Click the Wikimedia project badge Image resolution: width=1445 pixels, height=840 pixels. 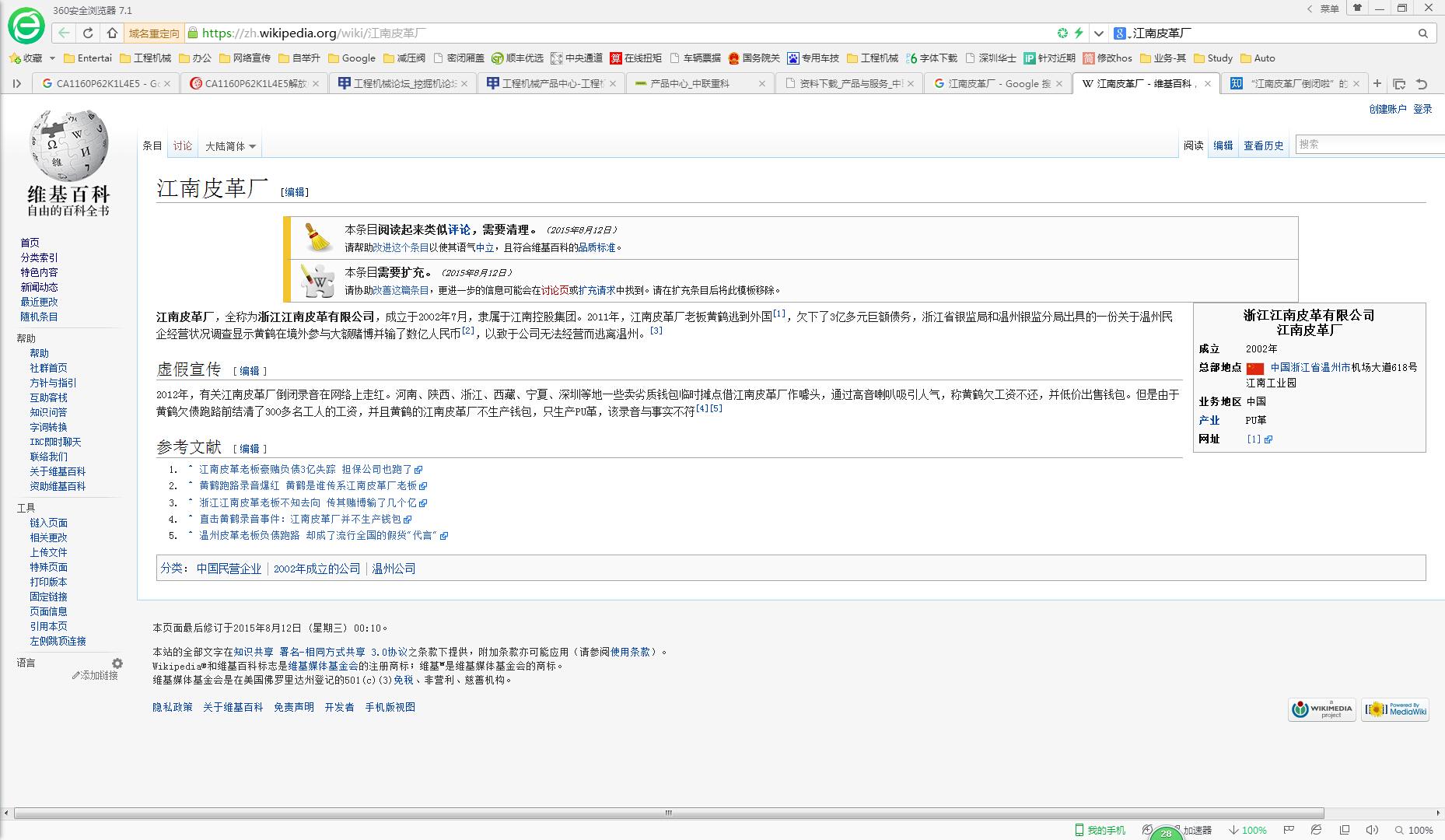click(x=1321, y=709)
